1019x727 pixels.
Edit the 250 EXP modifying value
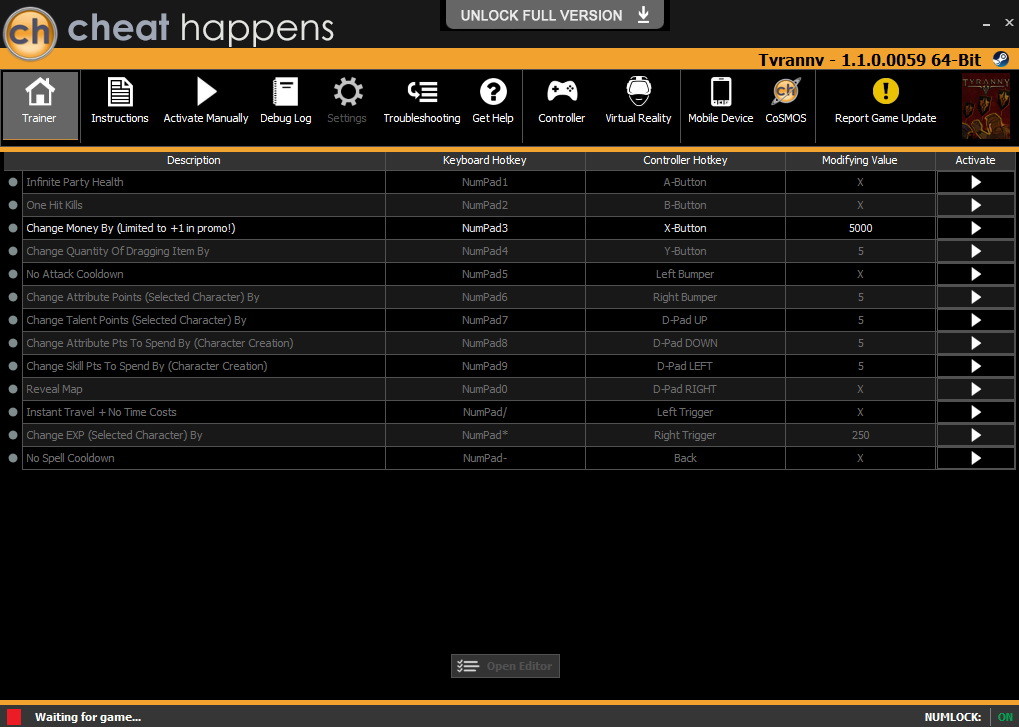click(x=860, y=435)
